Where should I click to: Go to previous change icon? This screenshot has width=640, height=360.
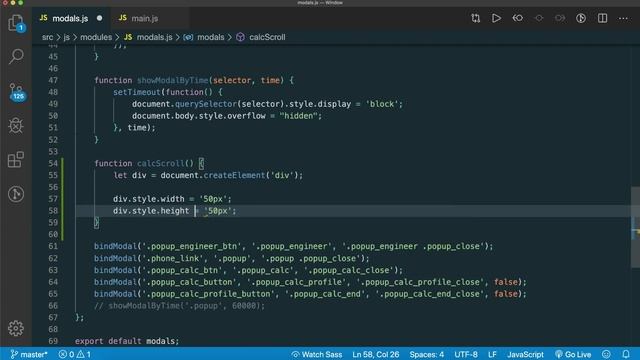518,18
